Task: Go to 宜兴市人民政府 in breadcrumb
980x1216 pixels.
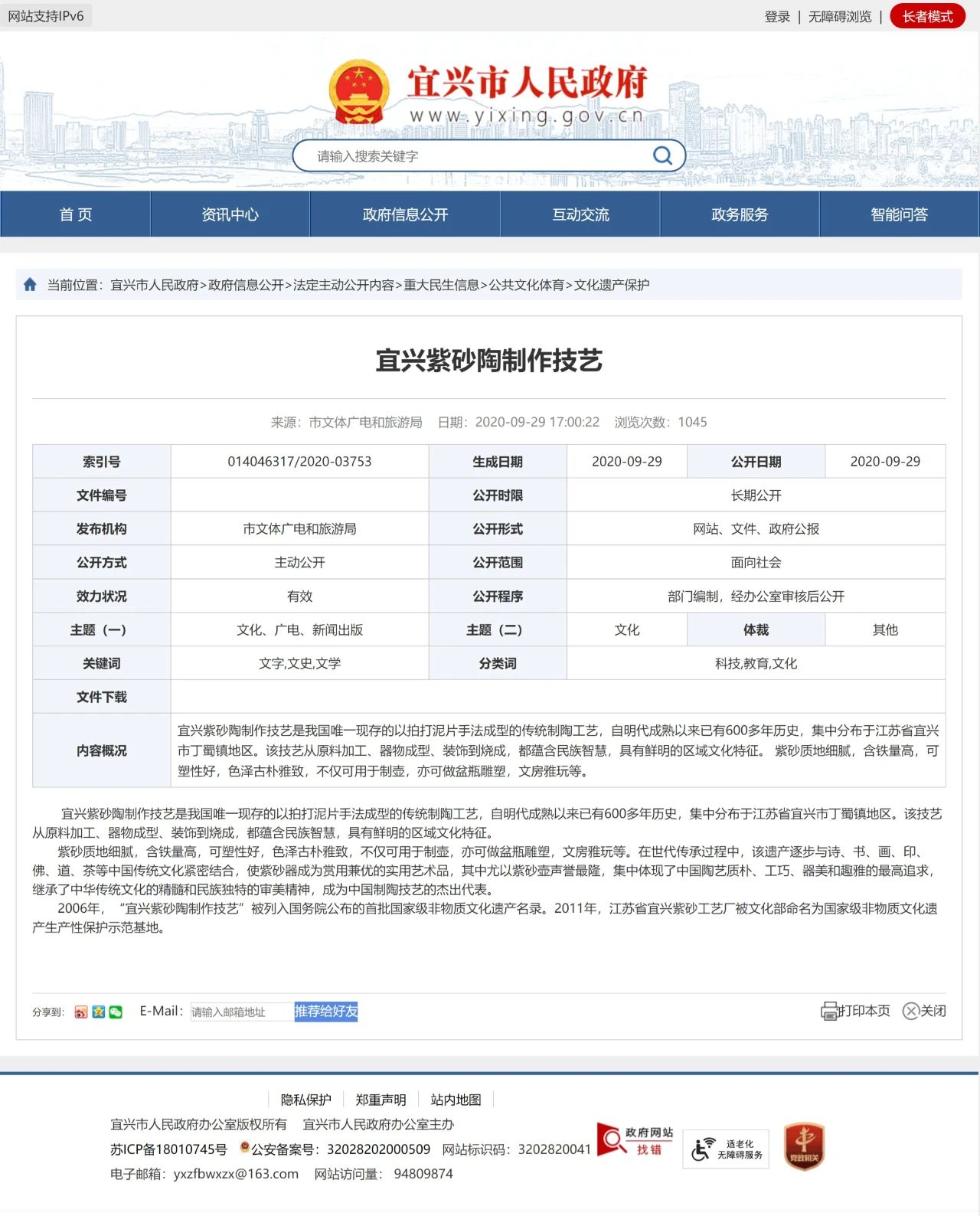Action: coord(155,285)
